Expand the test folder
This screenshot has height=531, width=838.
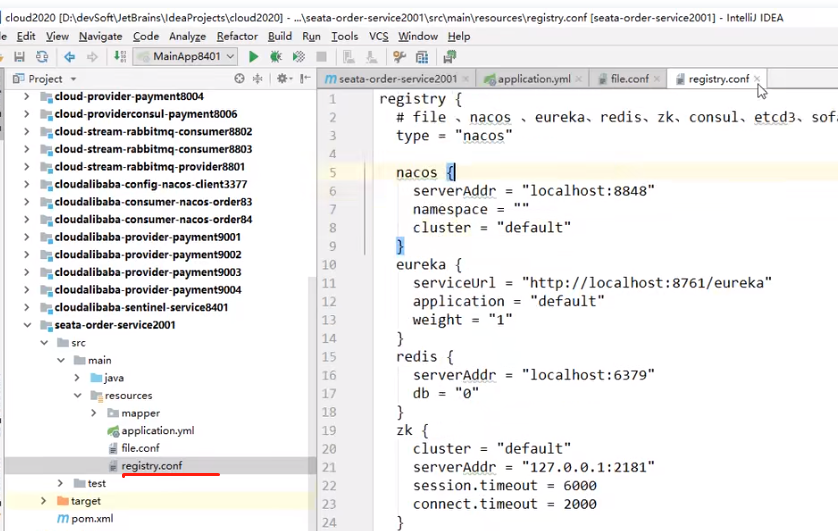60,483
